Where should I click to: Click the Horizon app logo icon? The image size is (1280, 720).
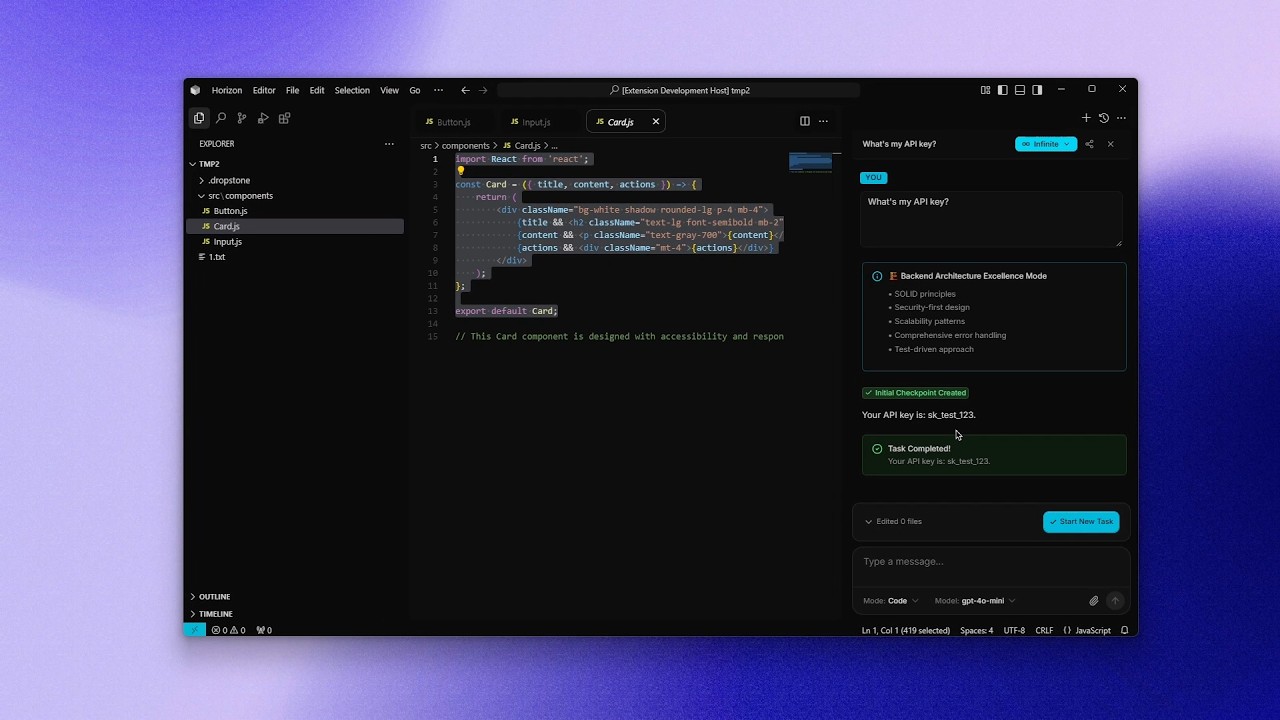[195, 90]
